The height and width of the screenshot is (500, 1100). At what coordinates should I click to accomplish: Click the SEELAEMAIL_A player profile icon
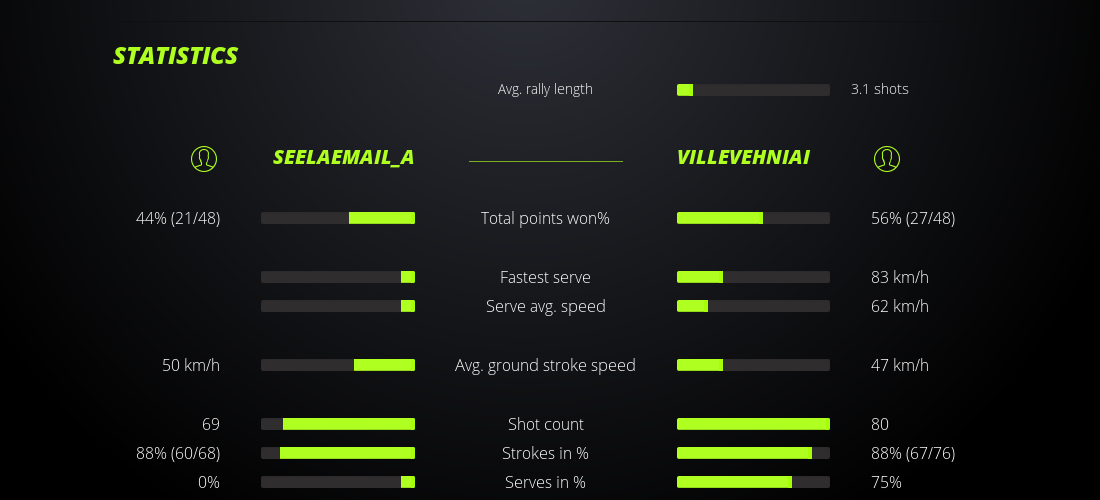(x=204, y=158)
